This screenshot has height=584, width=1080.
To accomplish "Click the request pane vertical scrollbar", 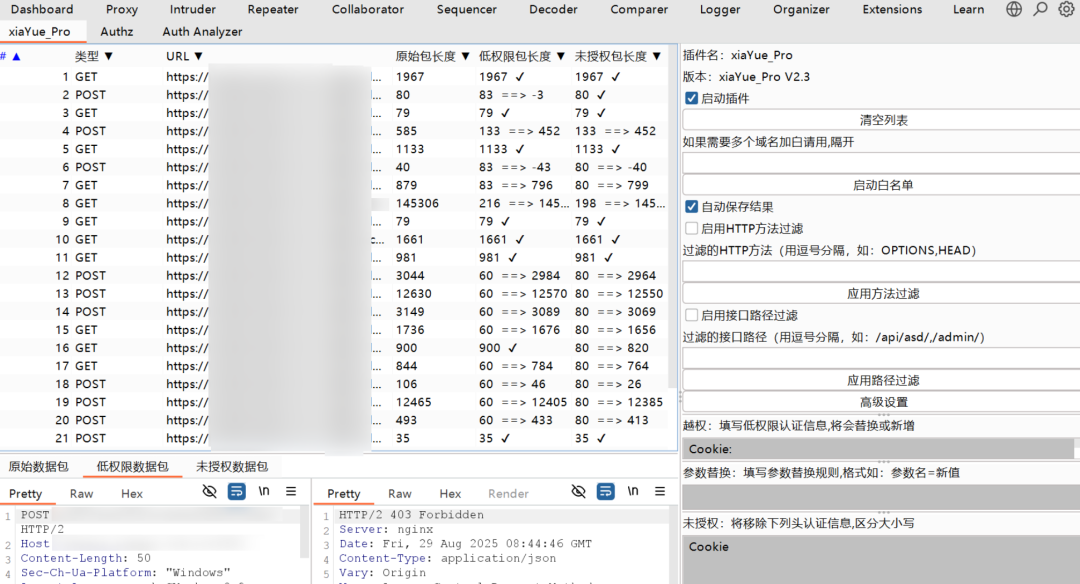I will [x=304, y=534].
